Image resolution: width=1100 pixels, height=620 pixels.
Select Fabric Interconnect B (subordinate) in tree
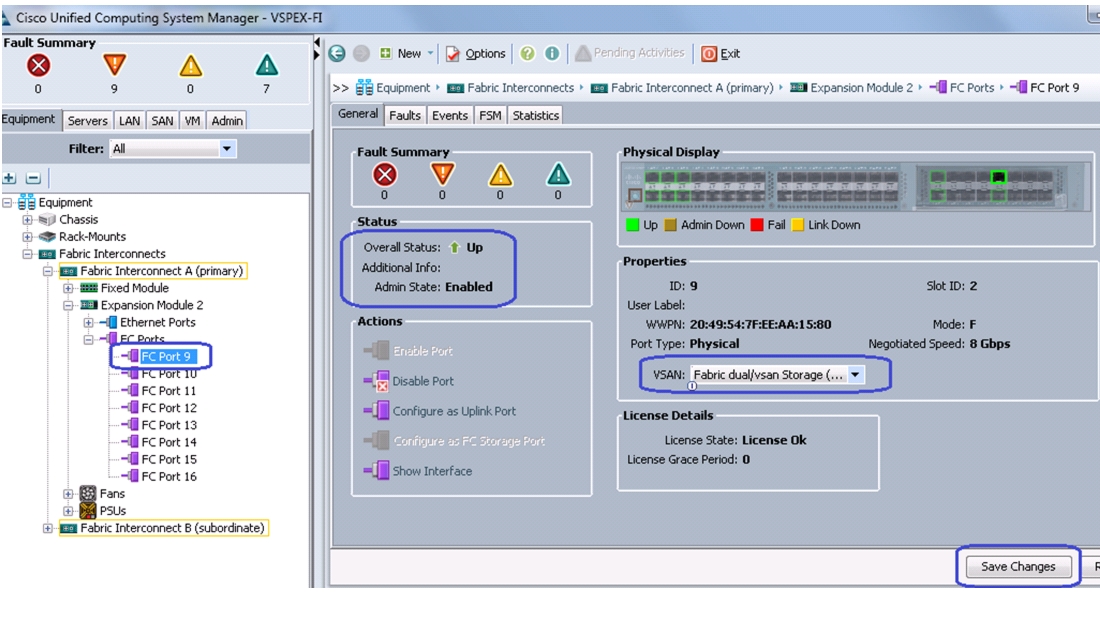tap(172, 527)
